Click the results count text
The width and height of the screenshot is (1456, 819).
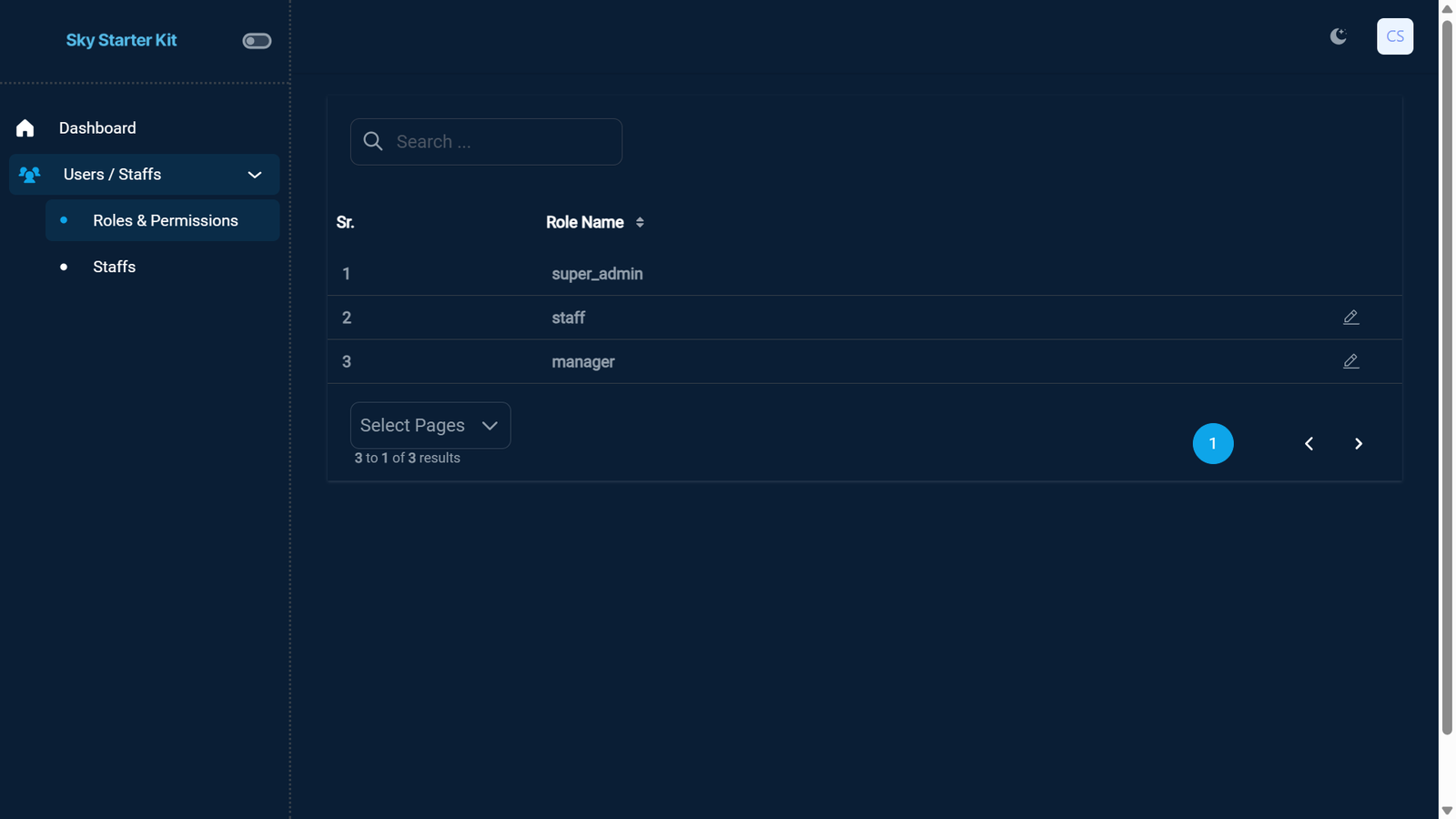click(x=408, y=459)
